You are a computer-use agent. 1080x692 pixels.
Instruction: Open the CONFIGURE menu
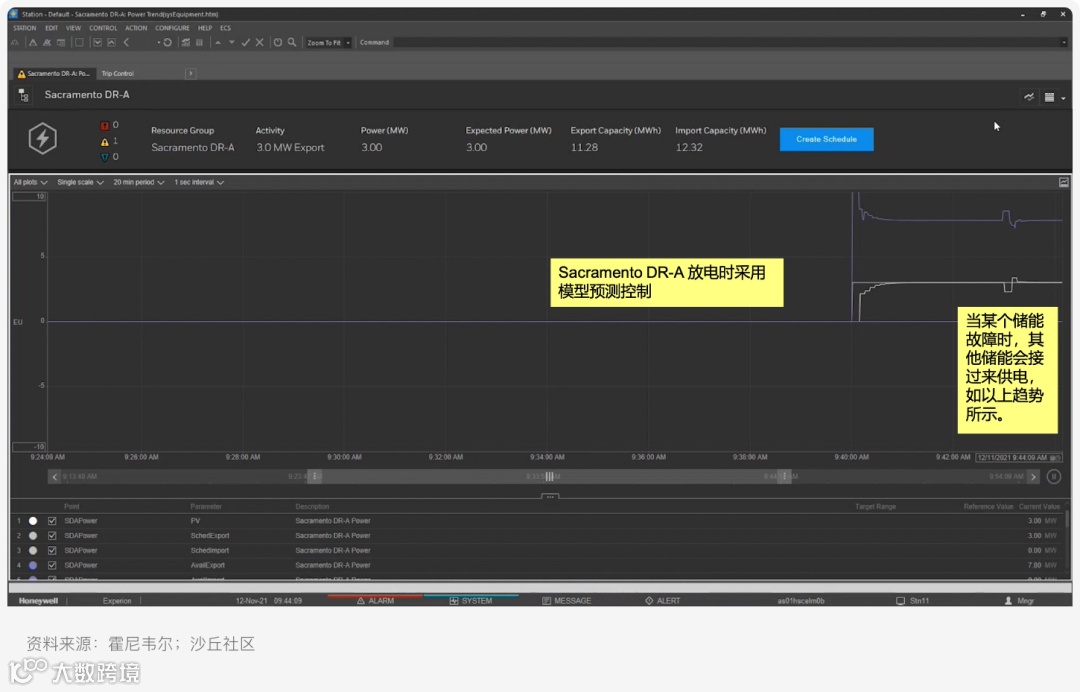[172, 28]
